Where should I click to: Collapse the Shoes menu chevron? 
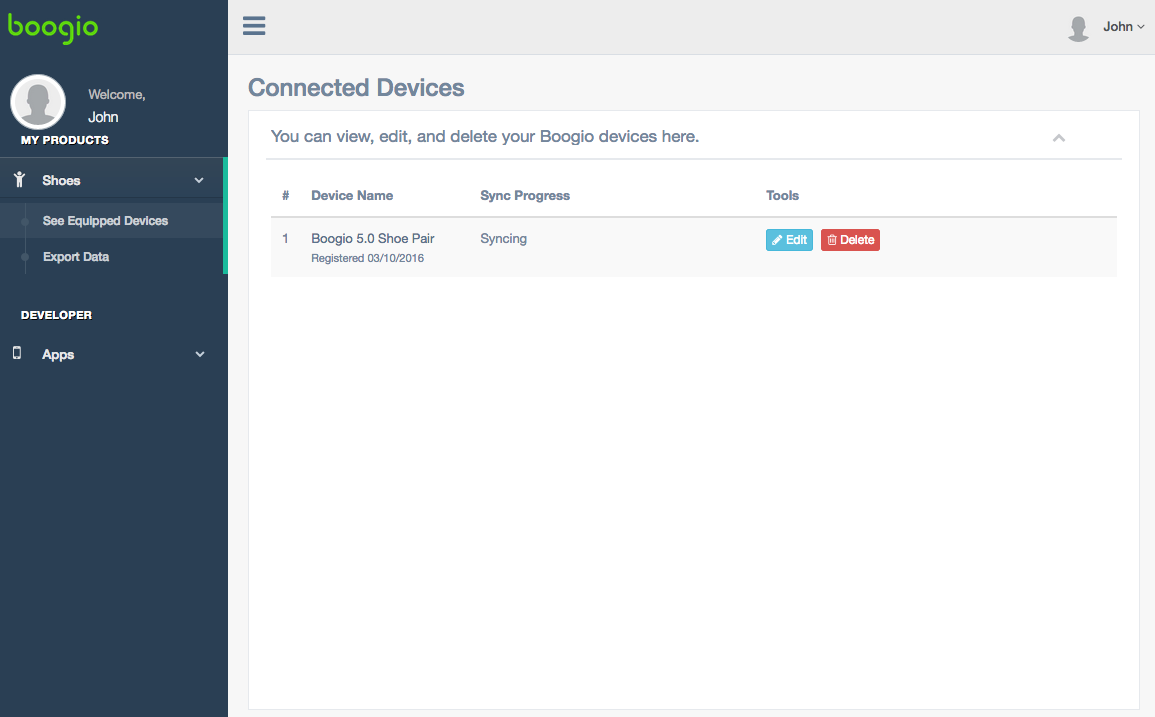click(199, 181)
